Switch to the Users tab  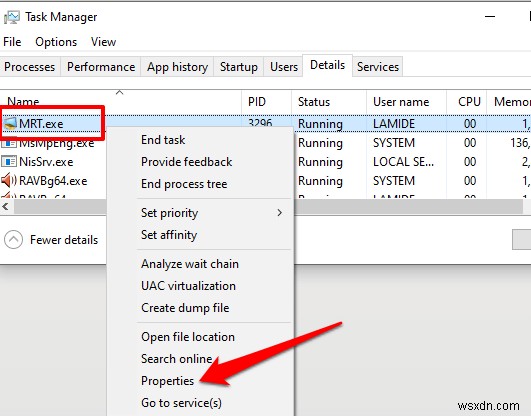[x=284, y=67]
